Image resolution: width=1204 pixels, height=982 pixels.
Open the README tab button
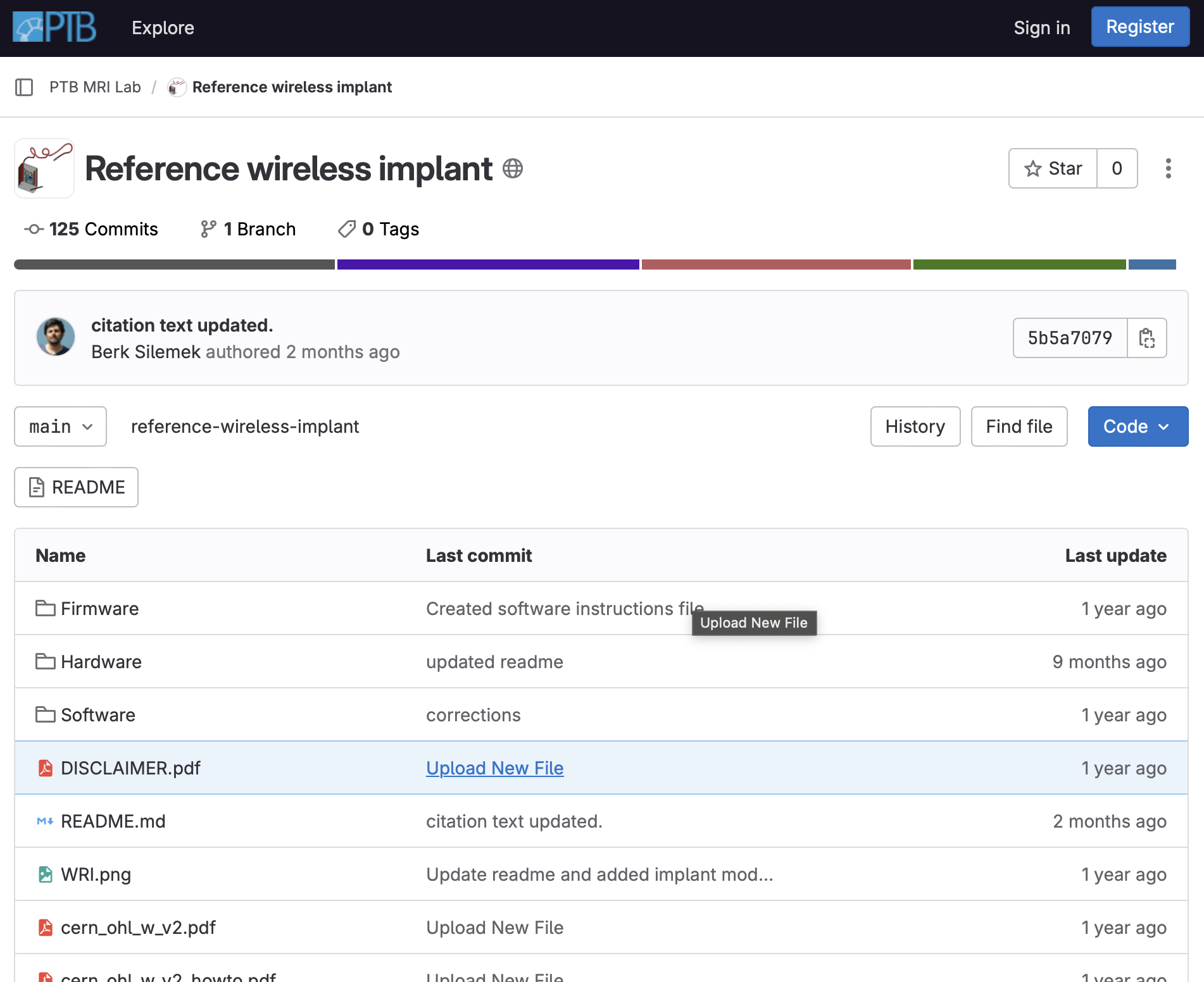pos(76,487)
